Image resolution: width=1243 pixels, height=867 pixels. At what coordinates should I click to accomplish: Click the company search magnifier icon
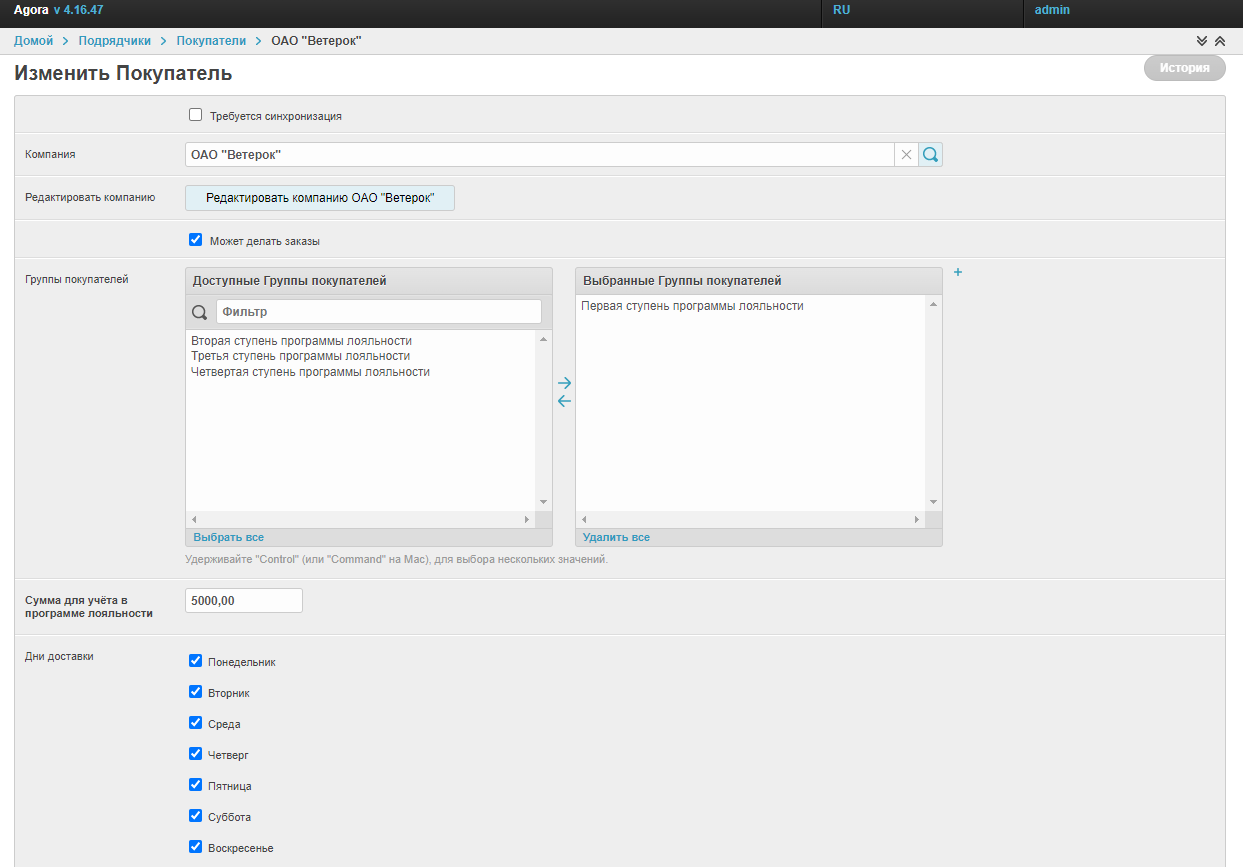click(x=930, y=155)
